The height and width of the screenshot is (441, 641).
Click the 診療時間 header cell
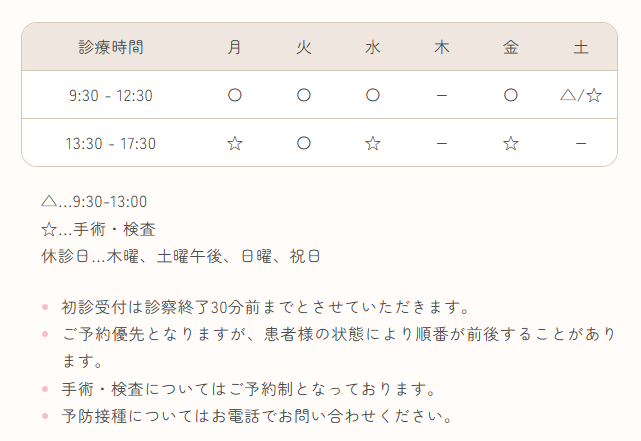point(111,47)
